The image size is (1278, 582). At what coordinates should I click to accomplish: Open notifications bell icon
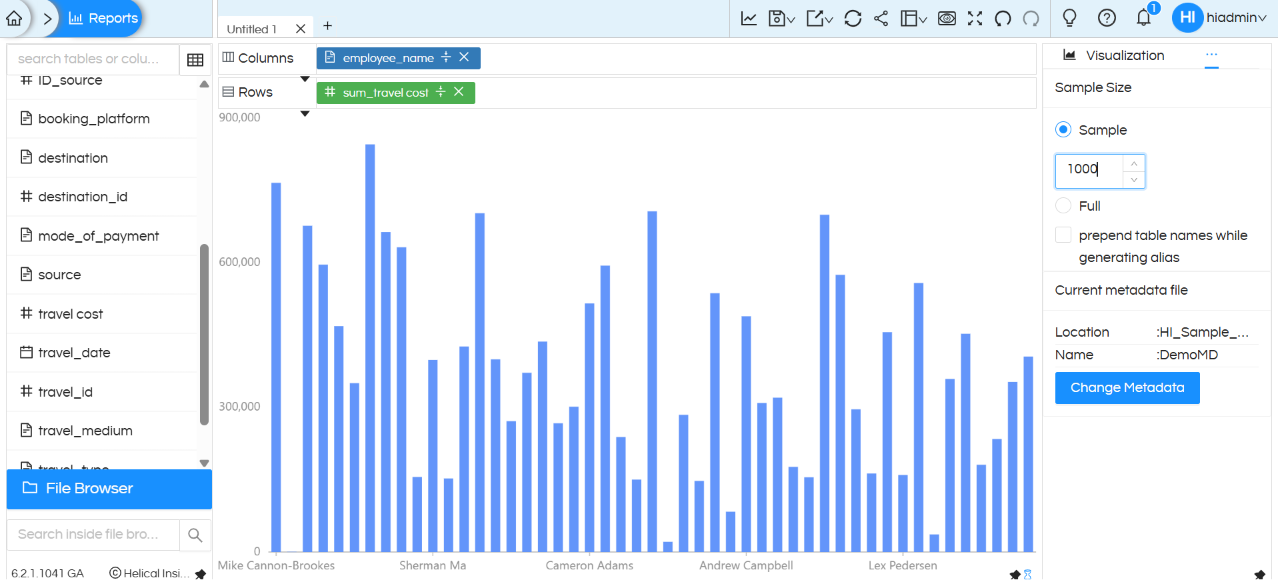1144,18
